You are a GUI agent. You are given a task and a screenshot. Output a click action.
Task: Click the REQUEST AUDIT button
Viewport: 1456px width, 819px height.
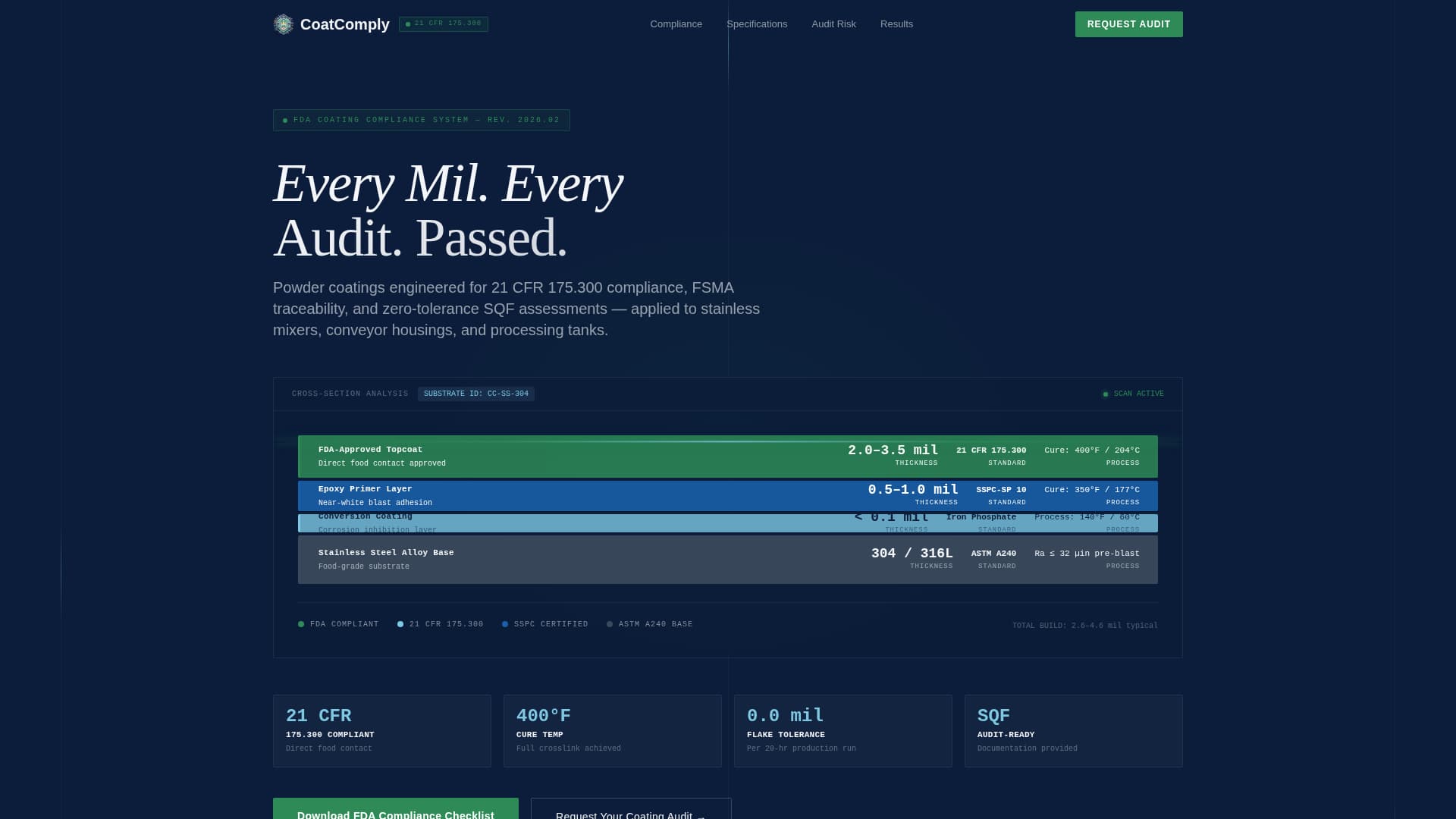(x=1128, y=24)
